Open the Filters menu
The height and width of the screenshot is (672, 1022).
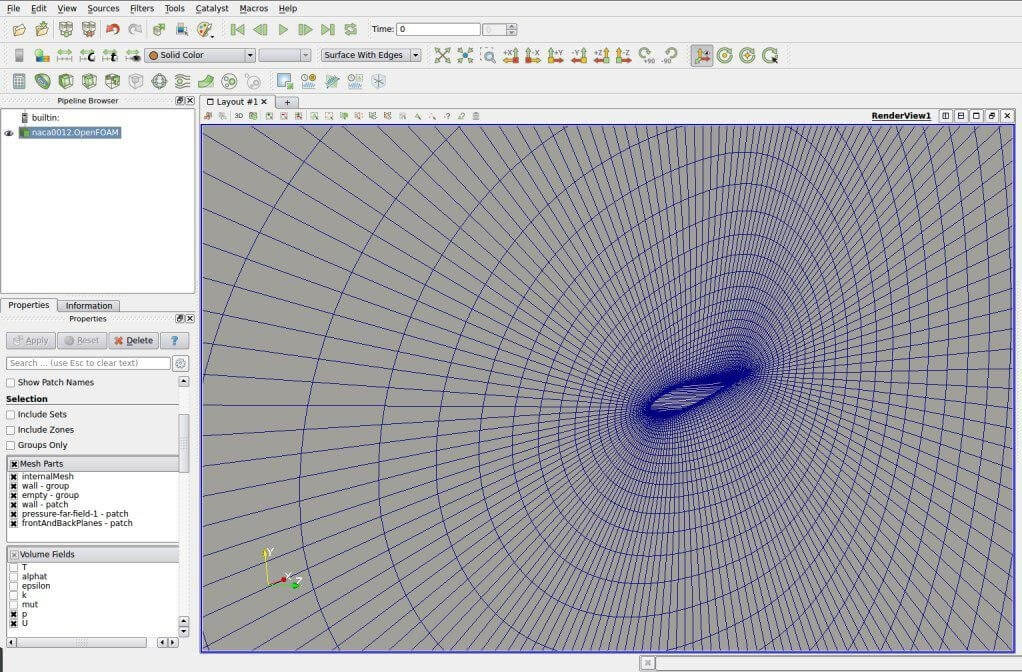click(141, 8)
